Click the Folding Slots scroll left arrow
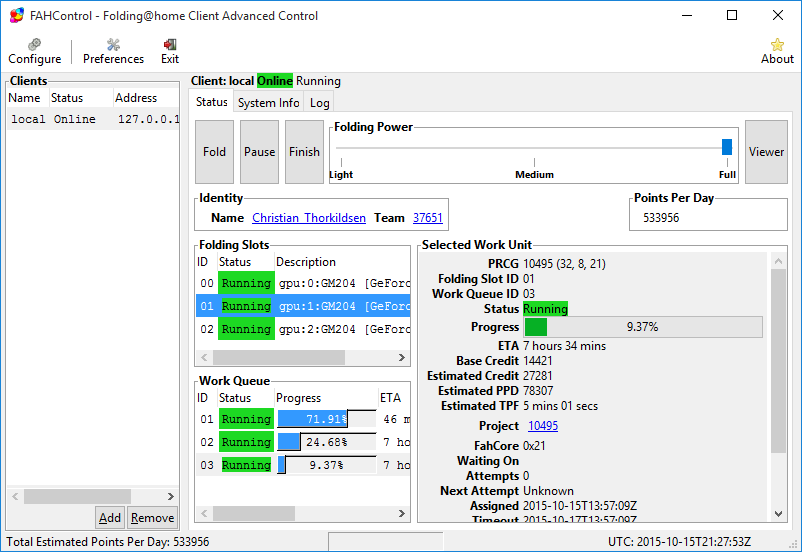The image size is (804, 552). (204, 358)
